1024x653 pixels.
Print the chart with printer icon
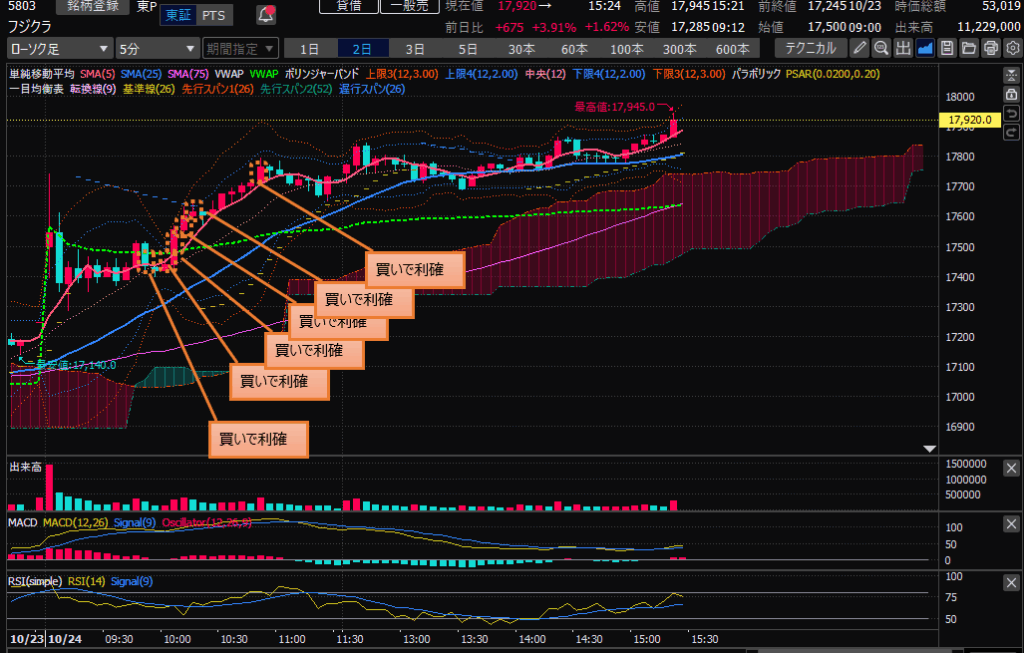[990, 48]
